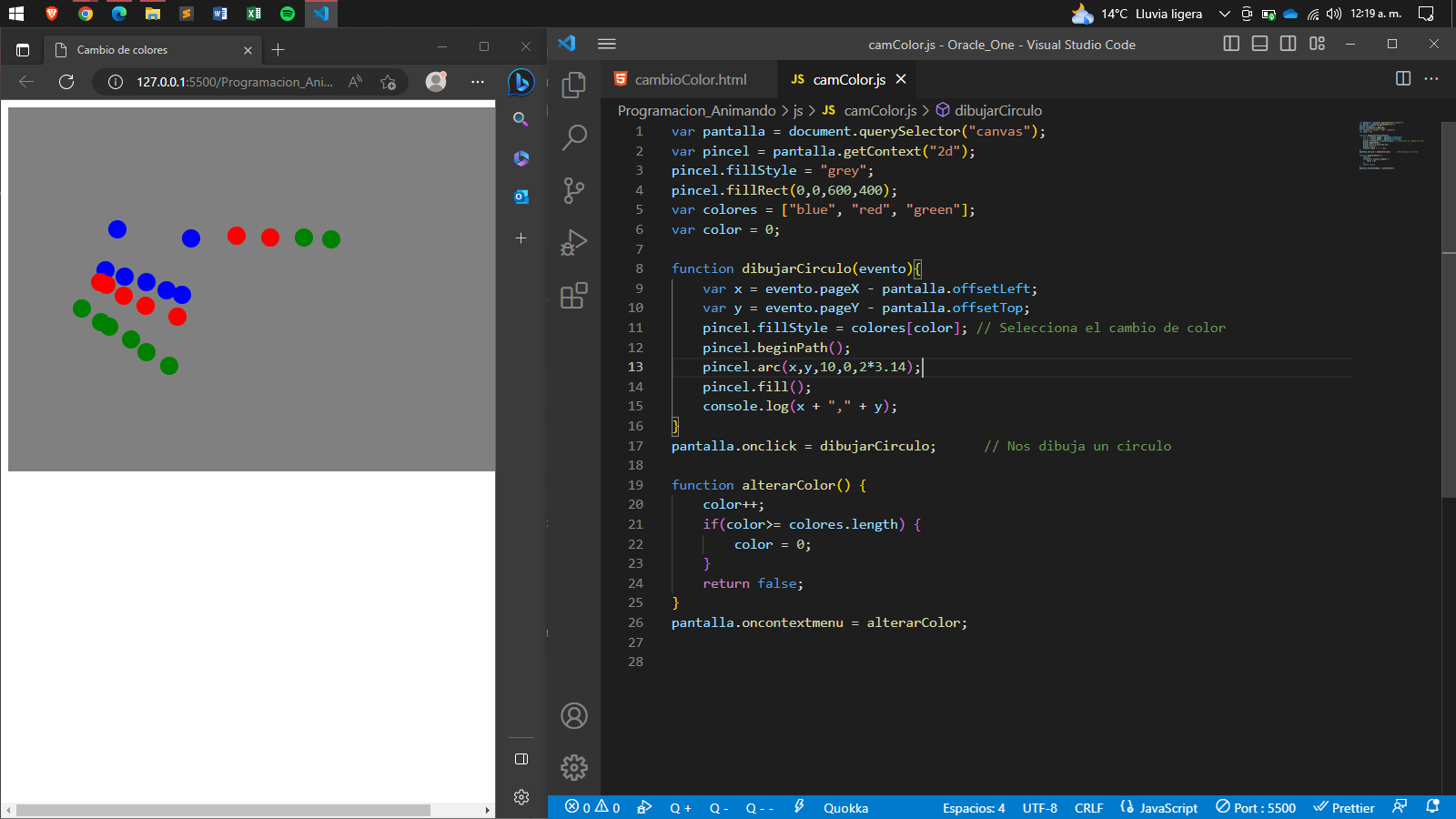Click Port : 5500 Live Server indicator
The height and width of the screenshot is (819, 1456).
click(1256, 807)
